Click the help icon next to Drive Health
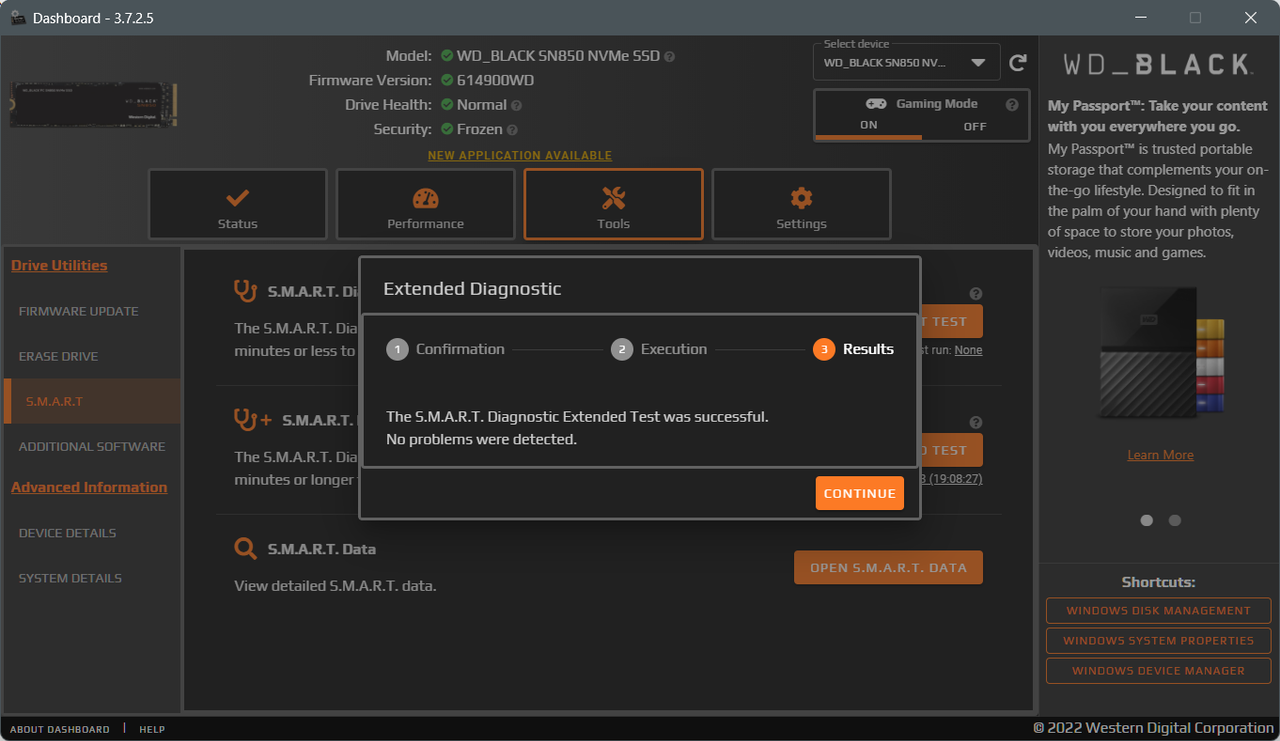Viewport: 1280px width, 741px height. 516,104
